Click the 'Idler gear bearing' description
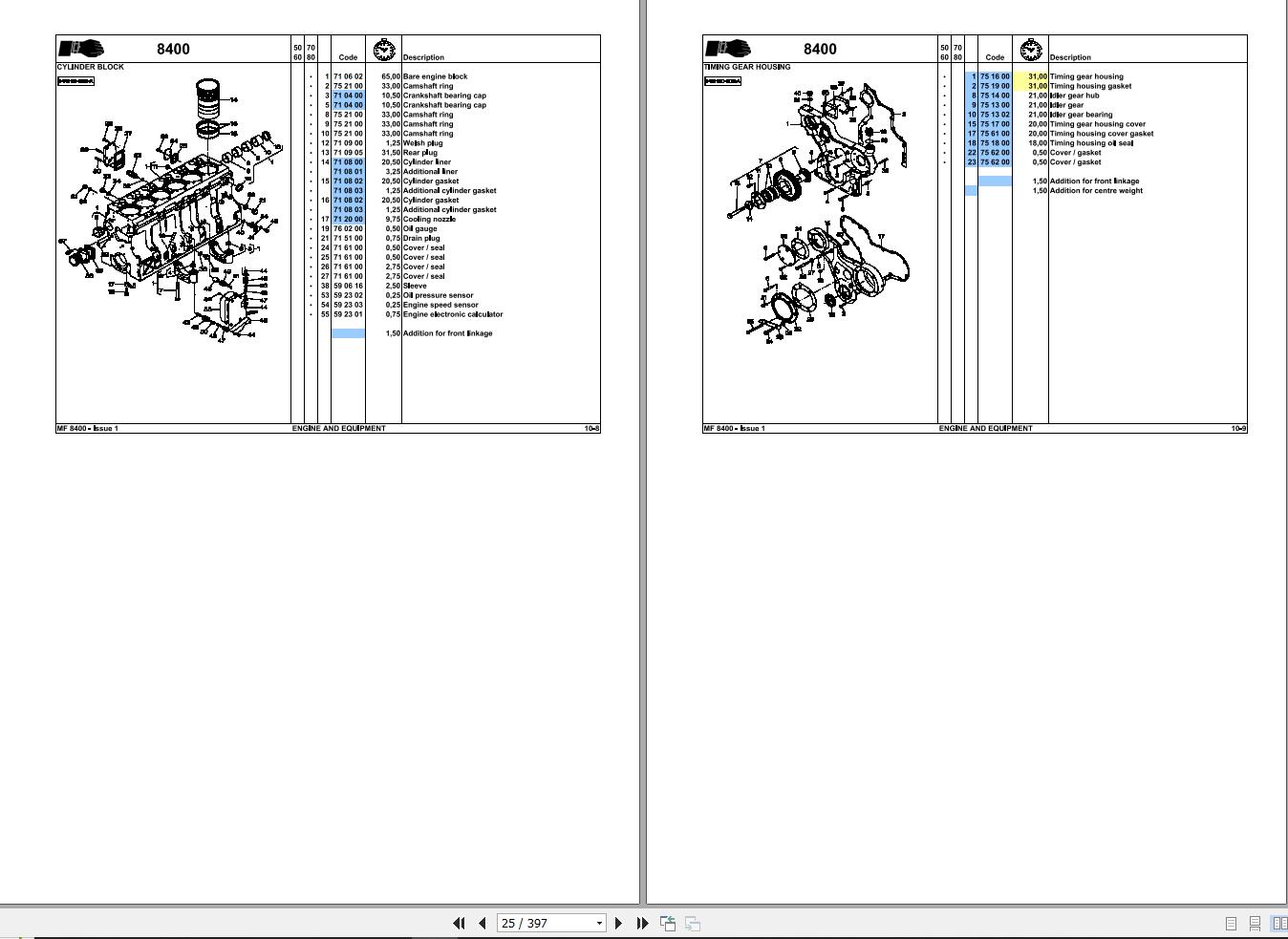Image resolution: width=1288 pixels, height=939 pixels. 1081,115
